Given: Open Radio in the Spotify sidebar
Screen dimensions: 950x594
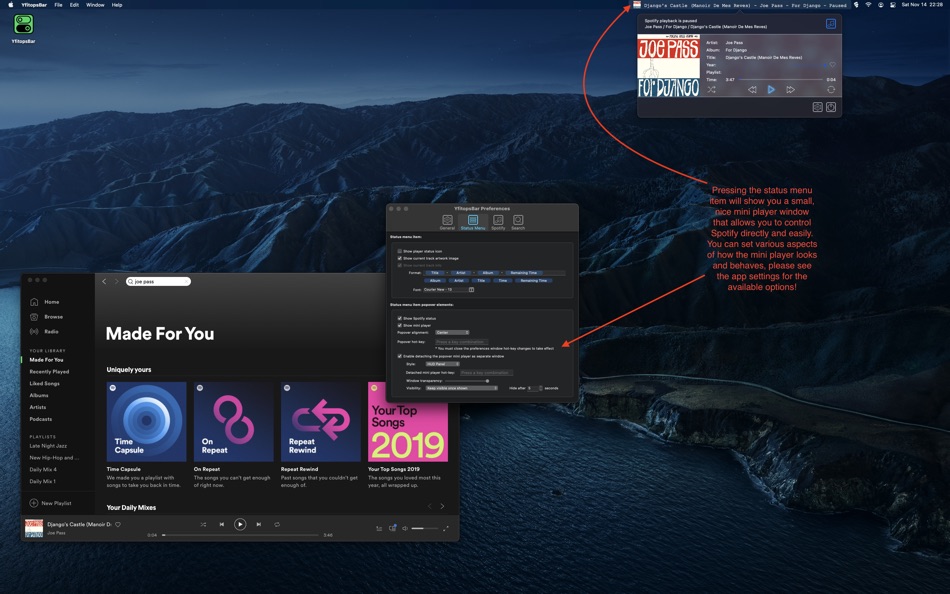Looking at the screenshot, I should [44, 332].
